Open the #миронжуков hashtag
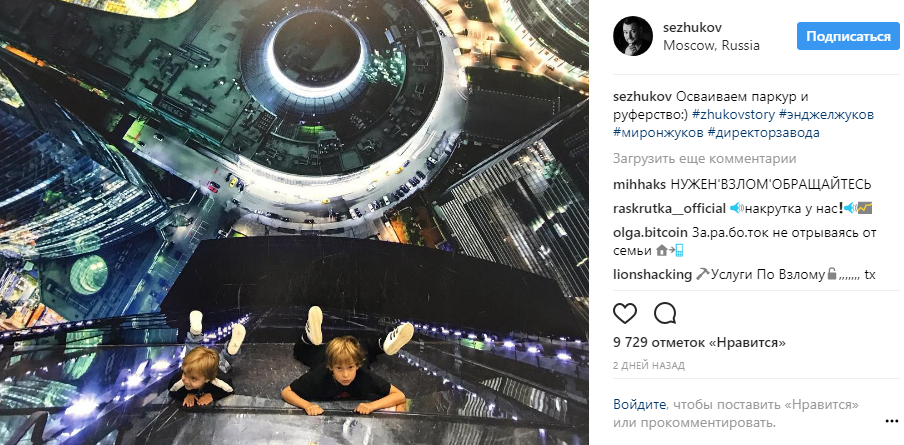The image size is (904, 445). coord(658,133)
